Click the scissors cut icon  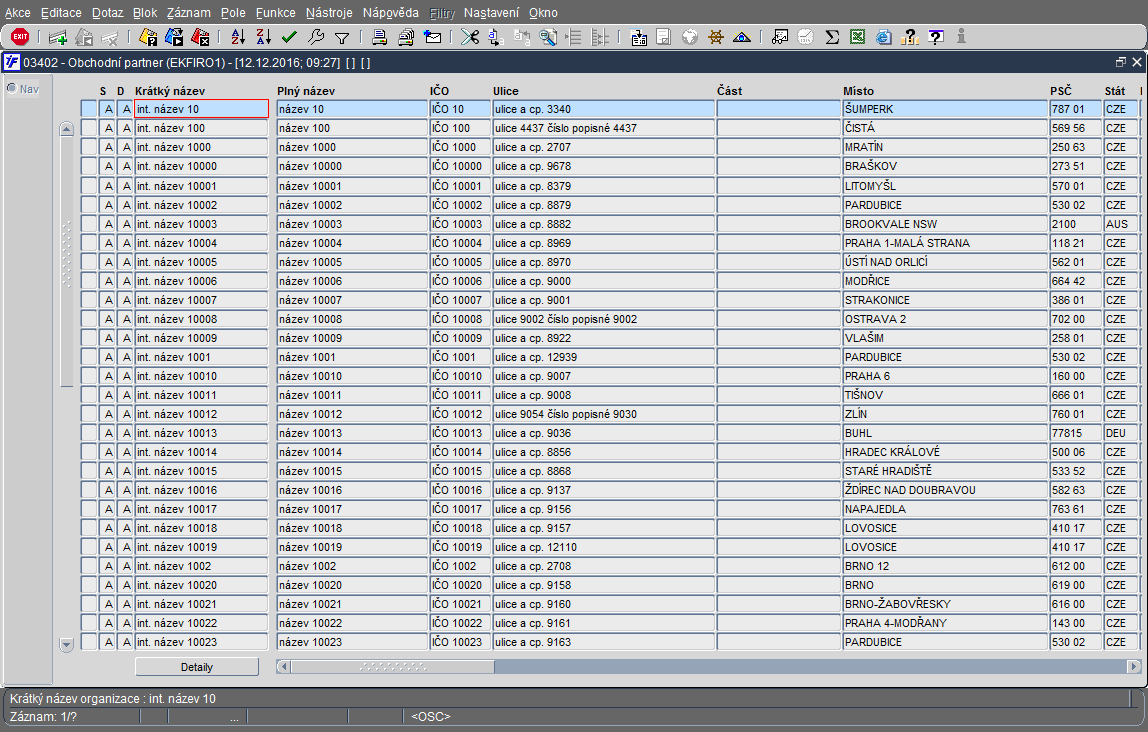[x=469, y=37]
